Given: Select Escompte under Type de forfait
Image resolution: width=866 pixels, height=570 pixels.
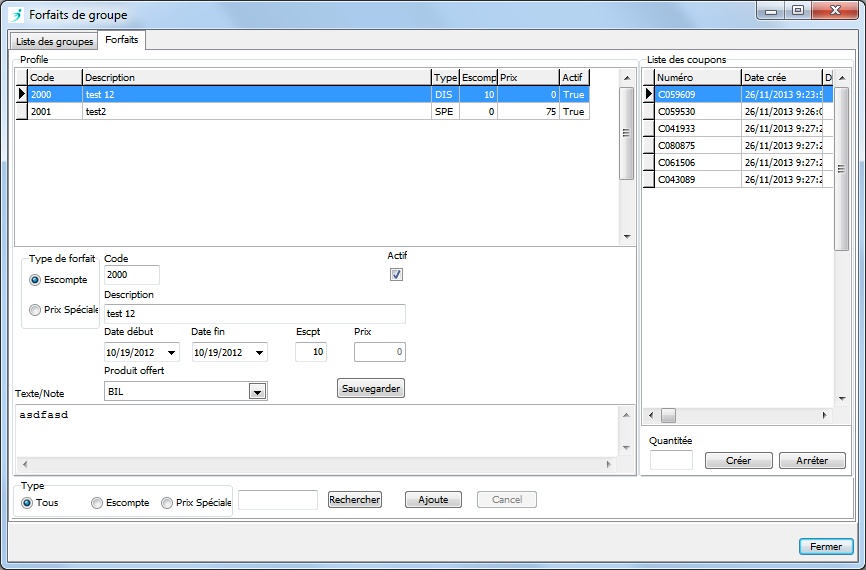Looking at the screenshot, I should tap(36, 280).
